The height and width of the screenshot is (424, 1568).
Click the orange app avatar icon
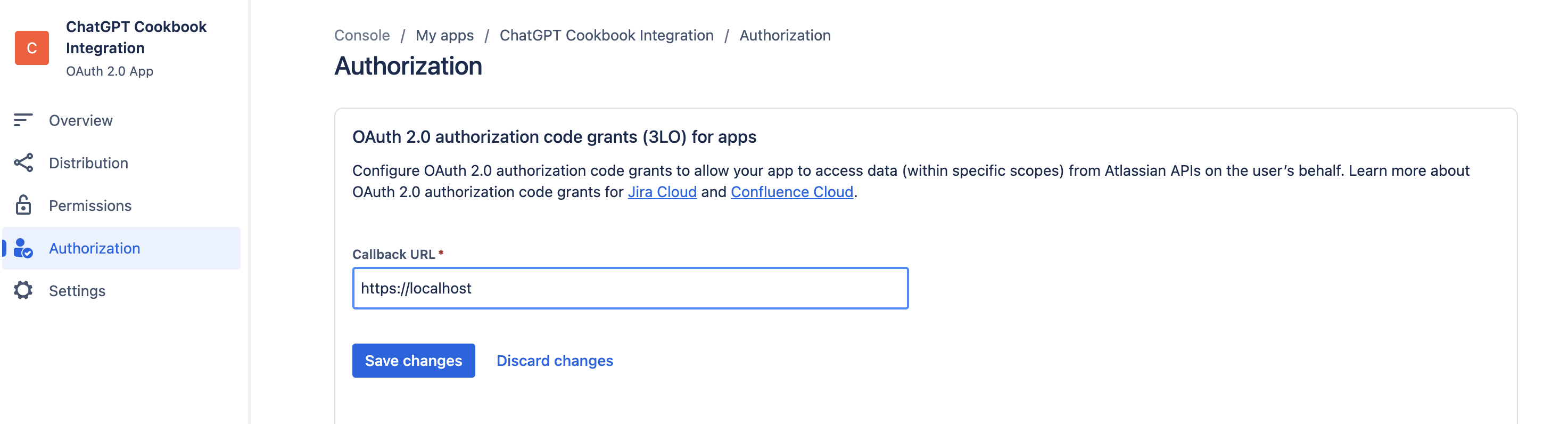(31, 47)
